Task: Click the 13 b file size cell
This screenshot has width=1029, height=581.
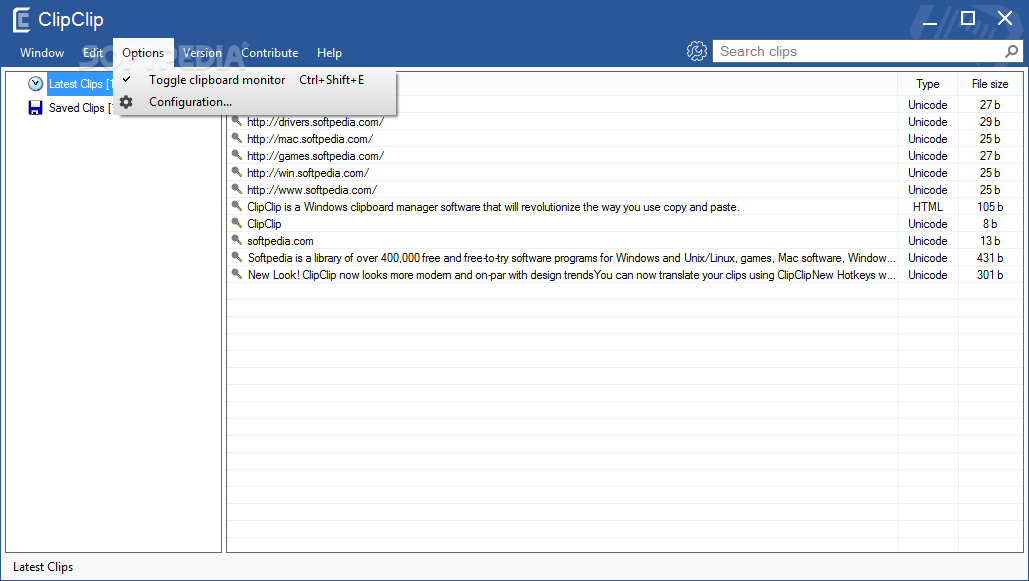Action: coord(990,241)
